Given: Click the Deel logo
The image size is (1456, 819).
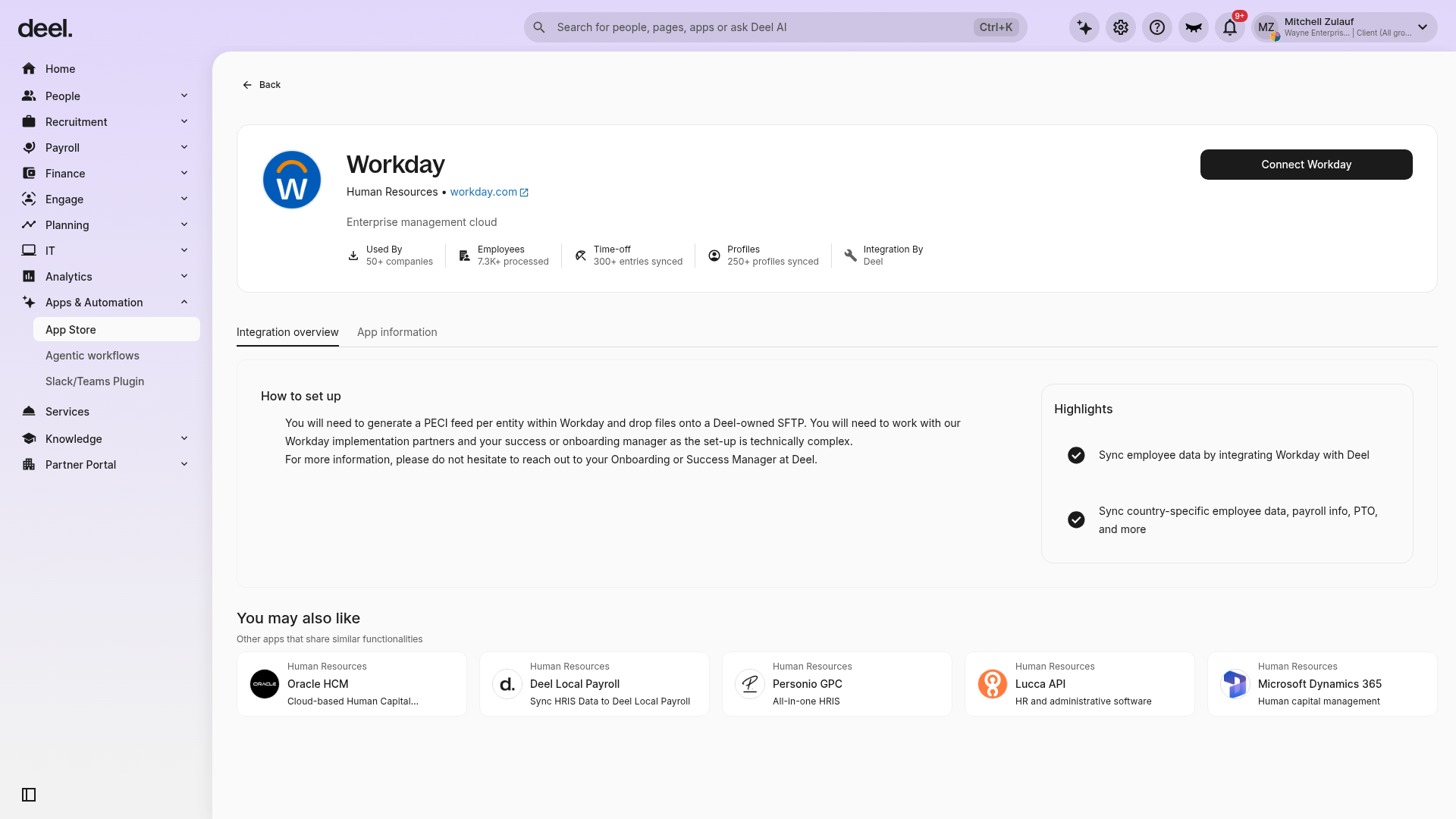Looking at the screenshot, I should tap(45, 29).
